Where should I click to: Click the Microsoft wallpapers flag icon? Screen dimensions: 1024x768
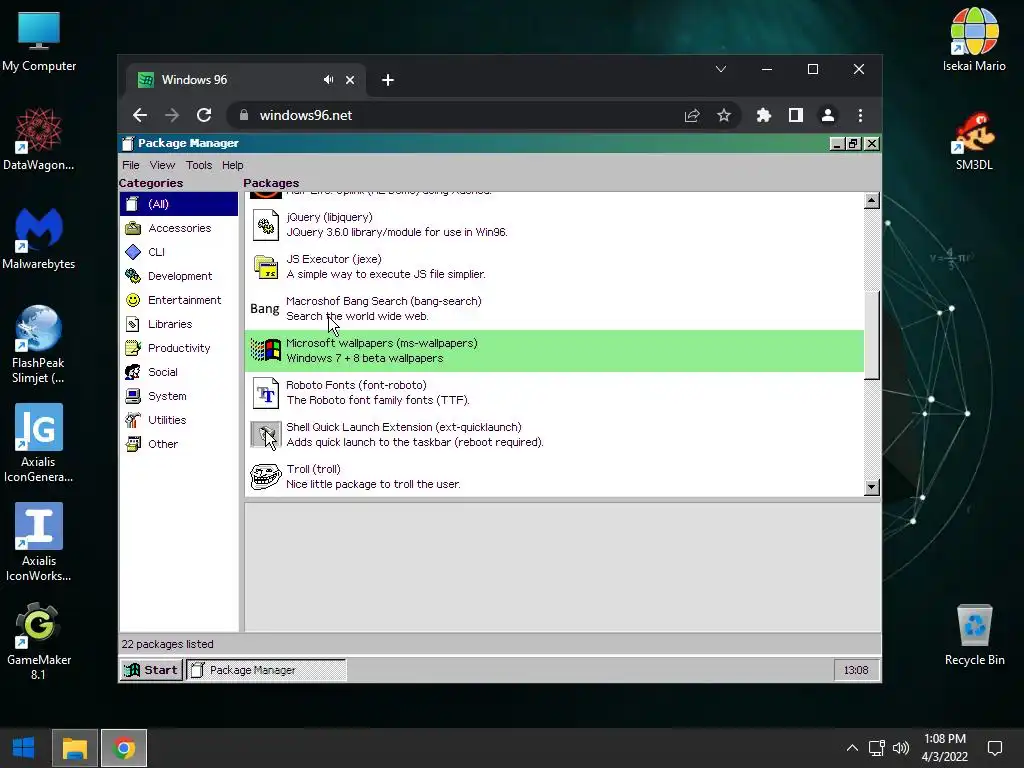click(266, 351)
